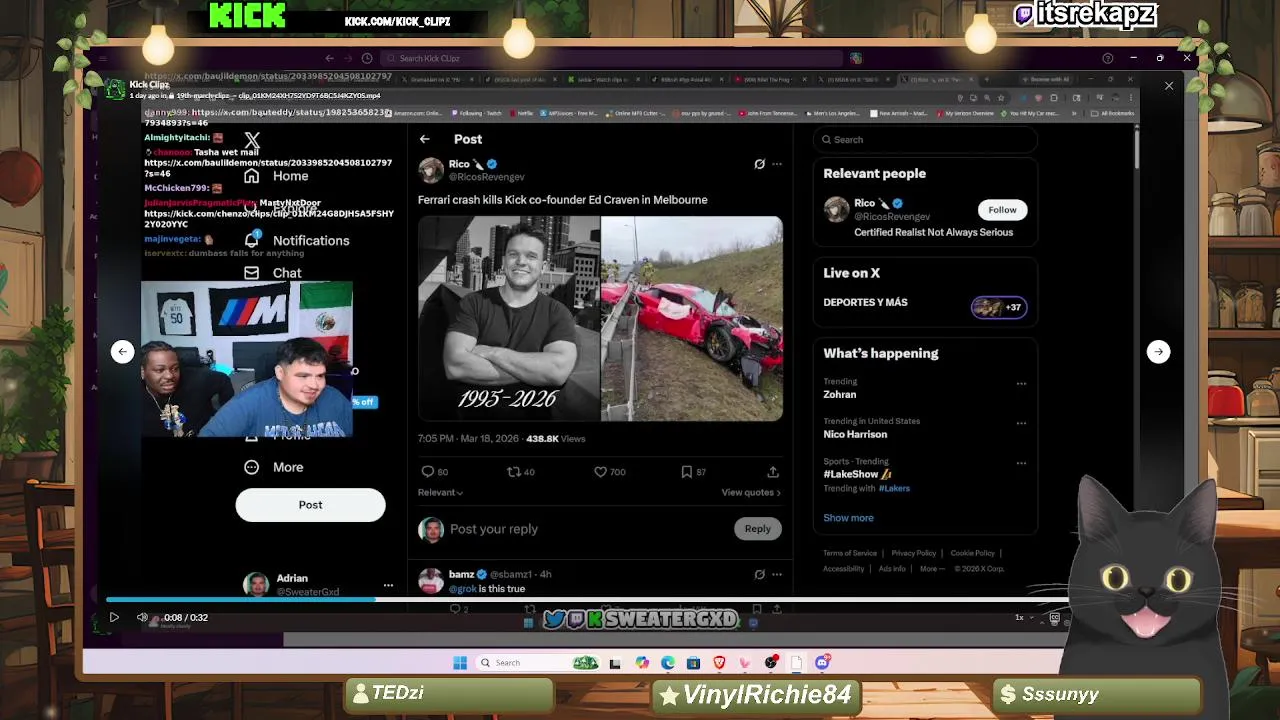The height and width of the screenshot is (720, 1280).
Task: Open options for Zohran trend
Action: pos(1021,384)
